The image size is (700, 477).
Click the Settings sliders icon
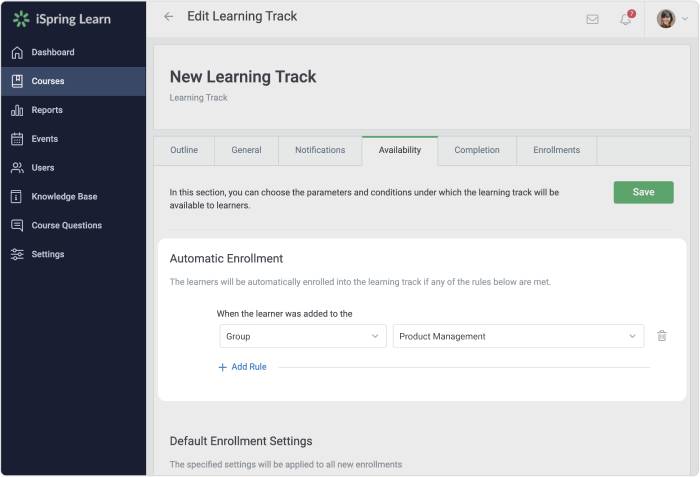(17, 254)
